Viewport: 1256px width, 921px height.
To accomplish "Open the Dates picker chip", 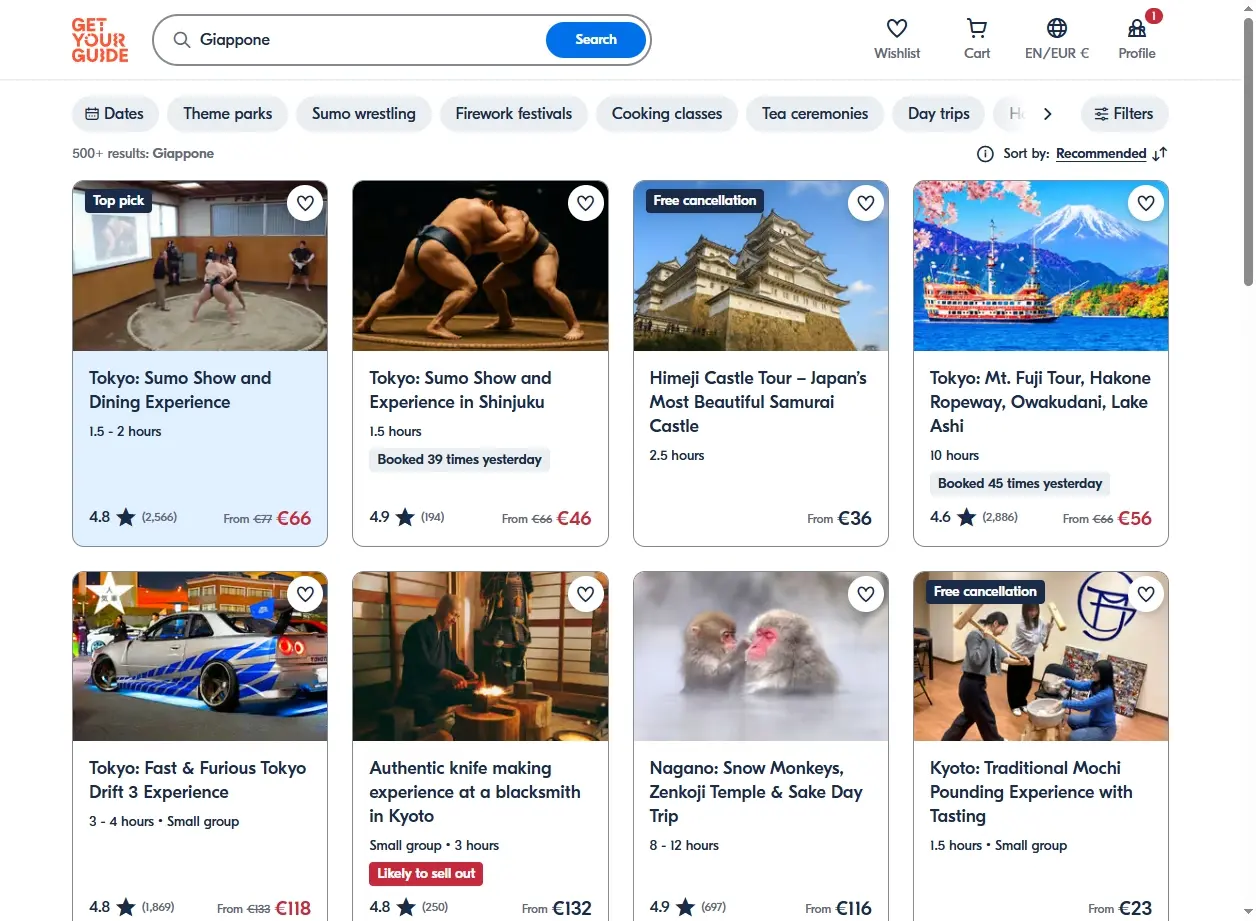I will tap(115, 114).
